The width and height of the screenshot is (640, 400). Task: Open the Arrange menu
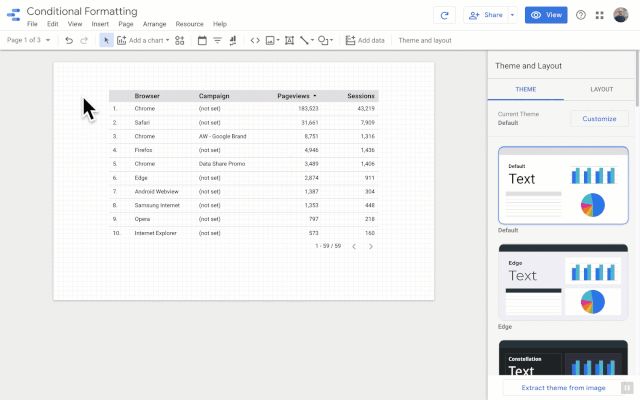point(154,24)
